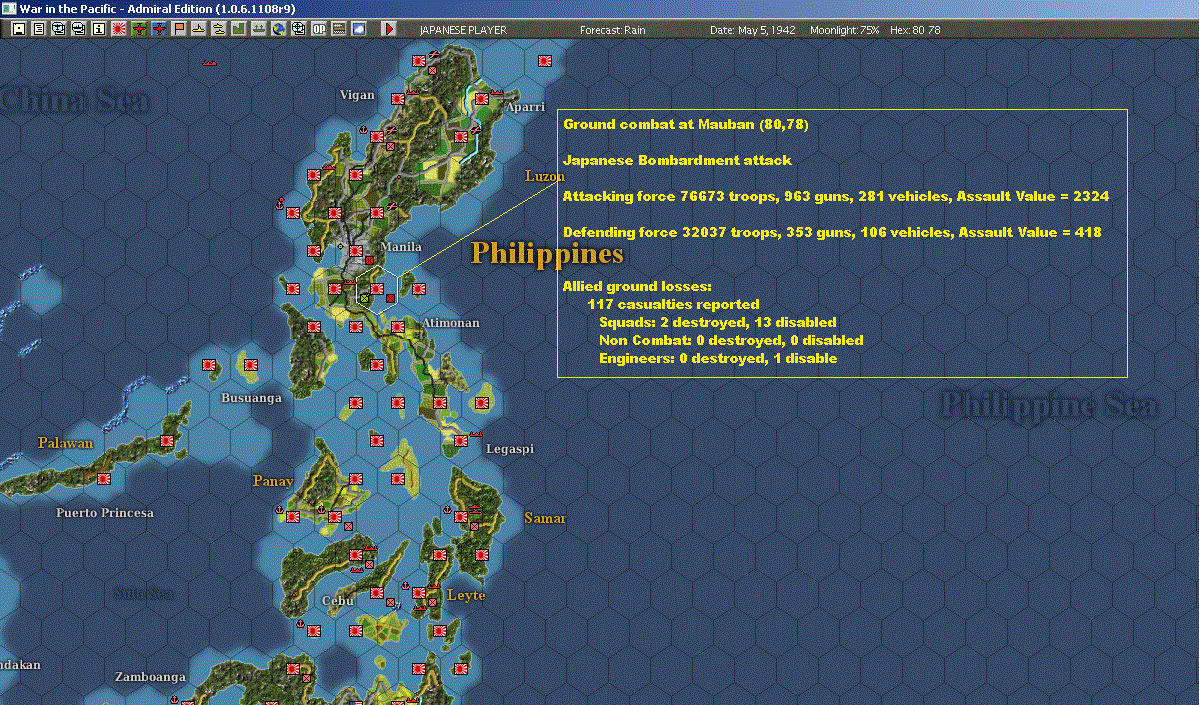Click the Cebu map label

(337, 600)
